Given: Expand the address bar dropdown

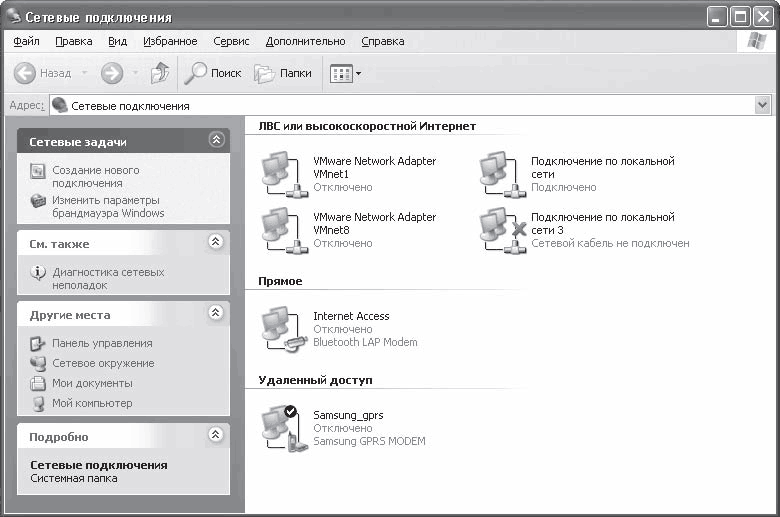Looking at the screenshot, I should pyautogui.click(x=762, y=105).
